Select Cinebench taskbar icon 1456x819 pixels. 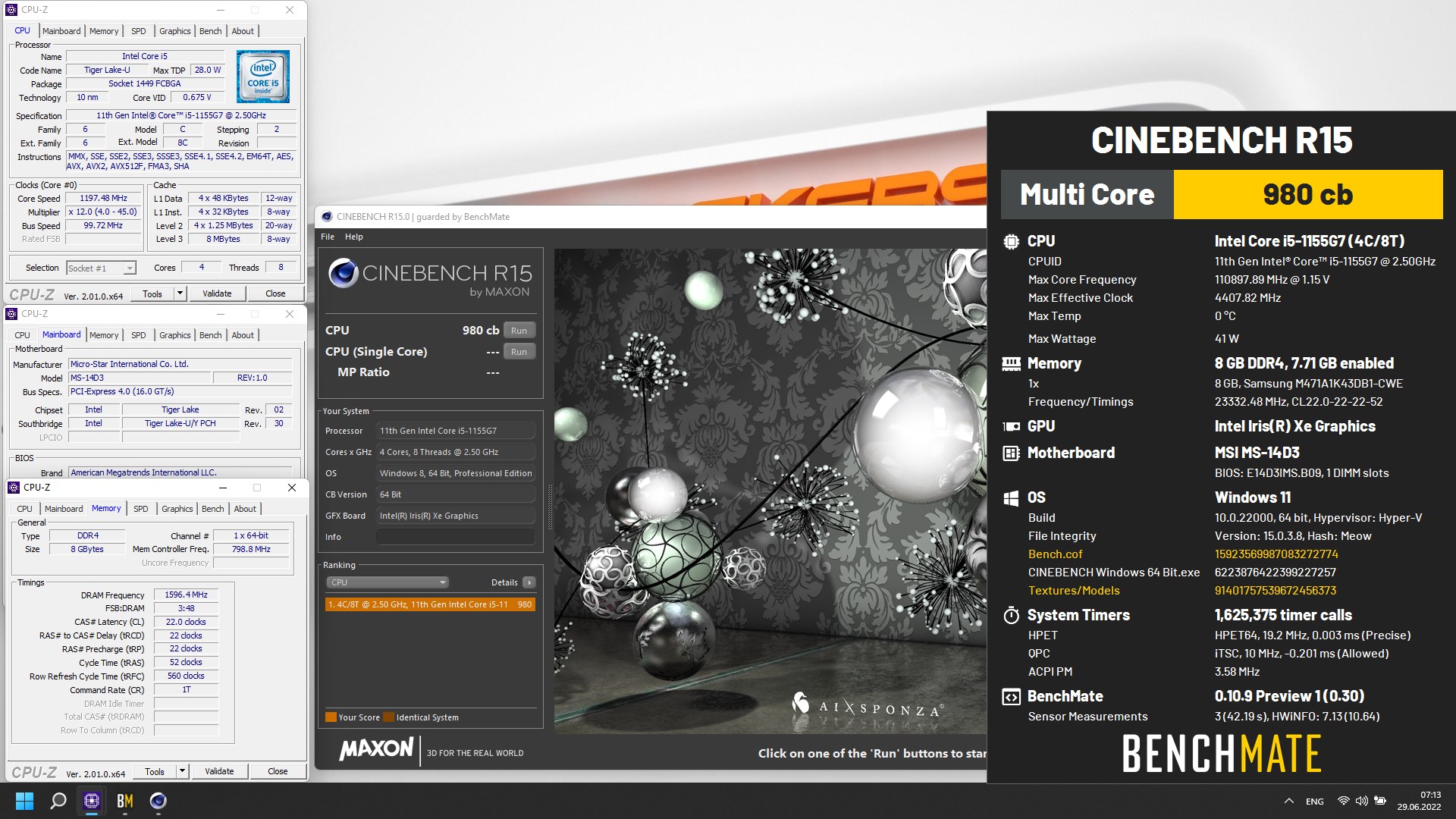point(158,801)
